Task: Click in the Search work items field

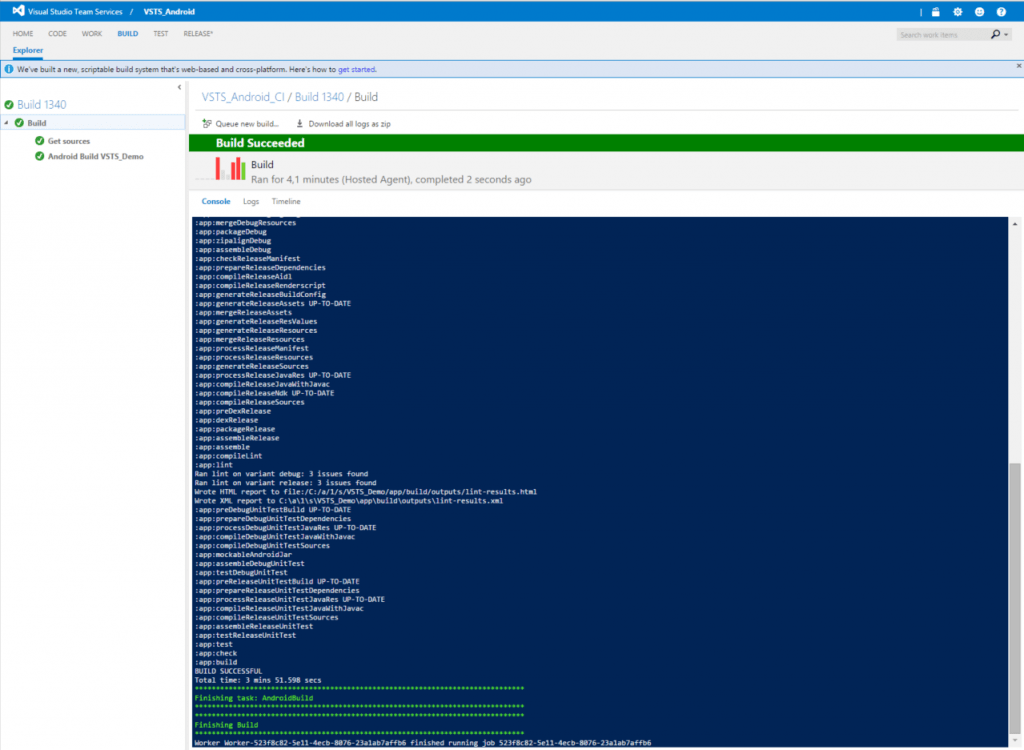Action: click(x=940, y=35)
